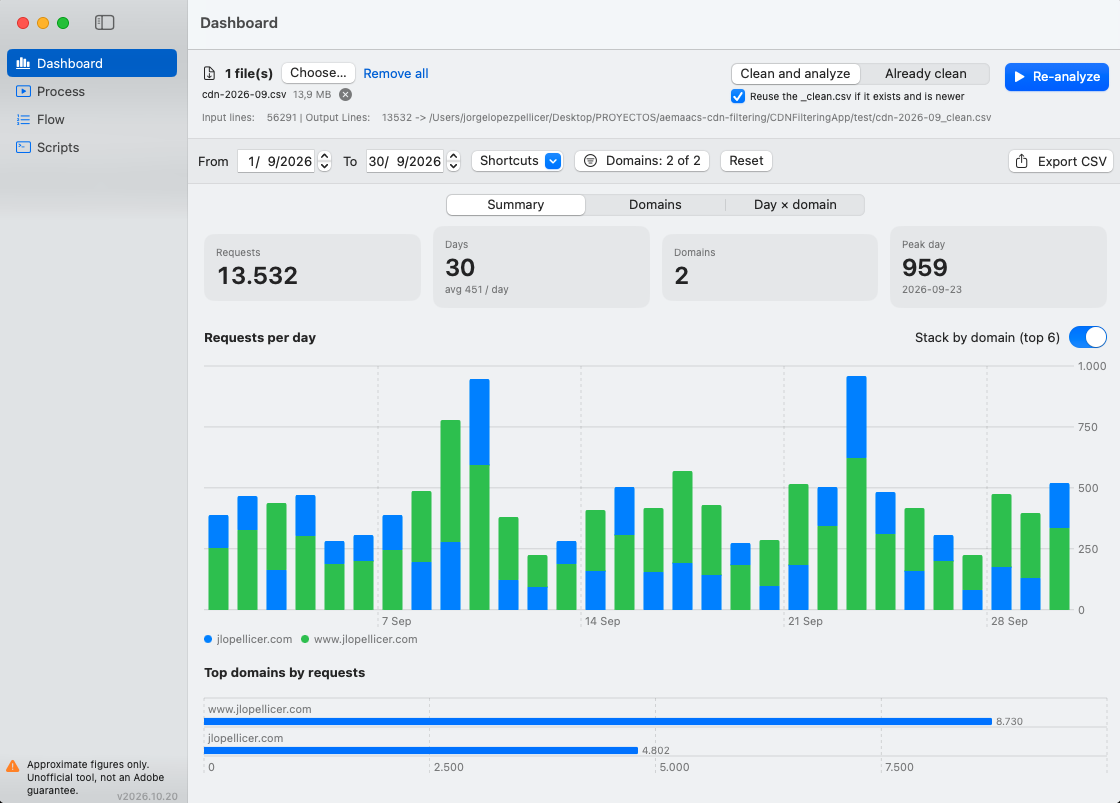This screenshot has width=1120, height=803.
Task: Open the Scripts section
Action: click(92, 147)
